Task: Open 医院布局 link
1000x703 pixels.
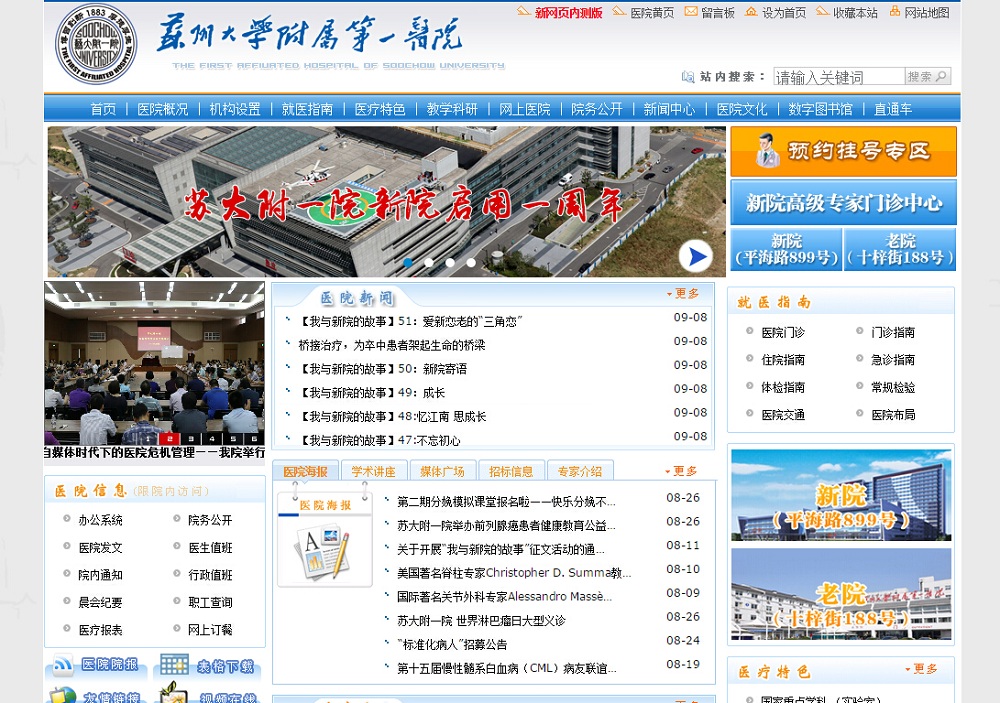Action: pos(893,415)
